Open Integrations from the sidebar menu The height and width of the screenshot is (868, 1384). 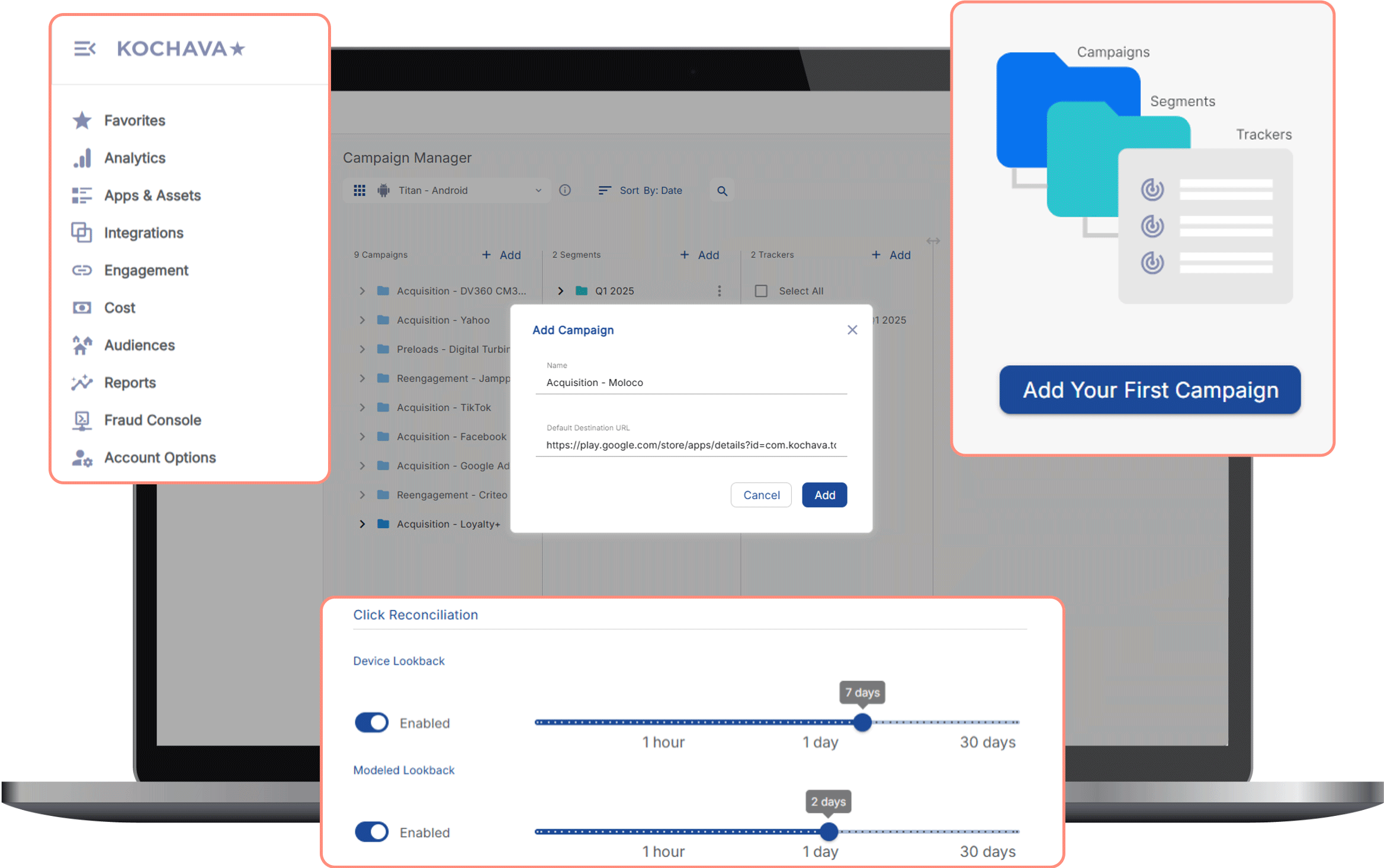(143, 233)
